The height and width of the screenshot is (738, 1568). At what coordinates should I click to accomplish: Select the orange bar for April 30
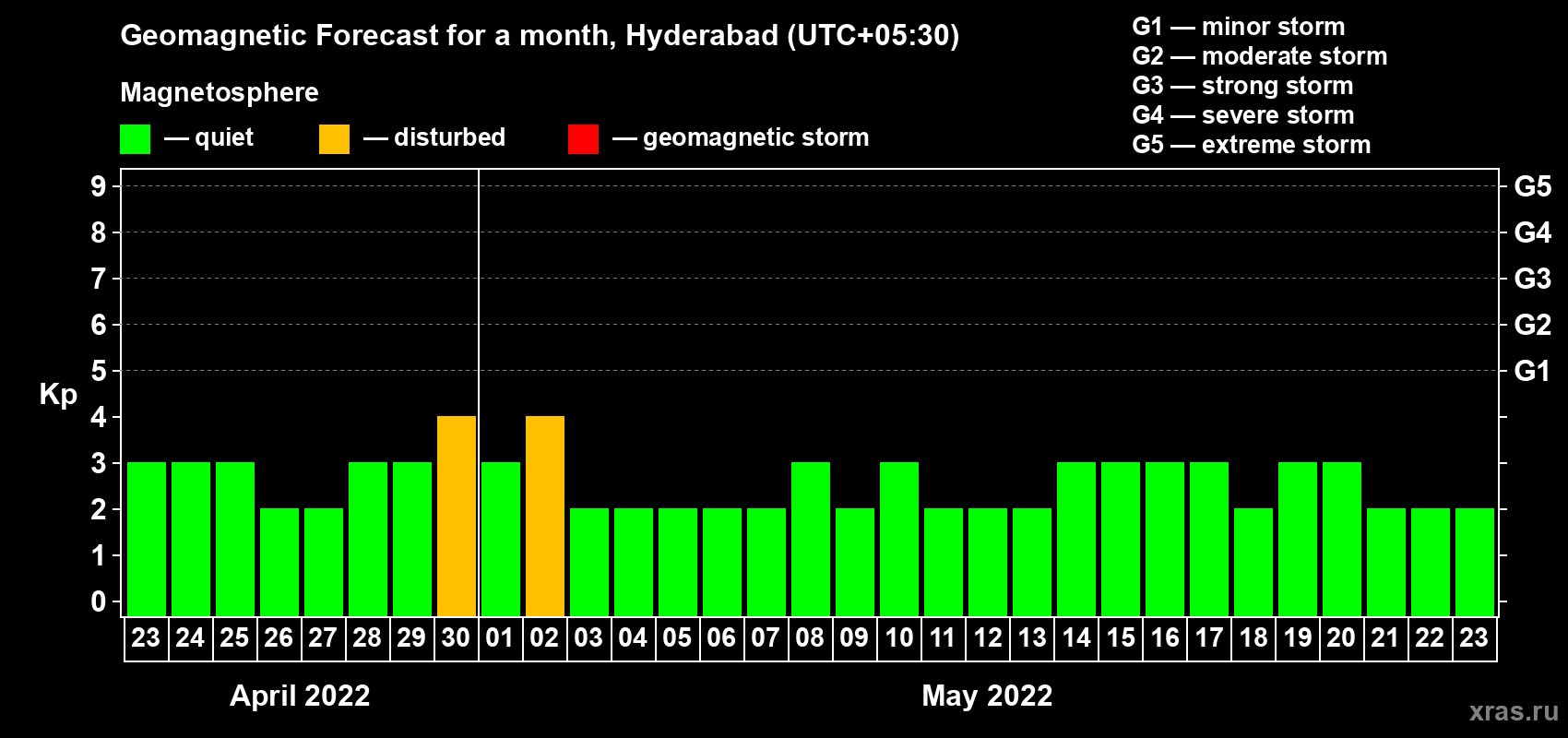(457, 516)
